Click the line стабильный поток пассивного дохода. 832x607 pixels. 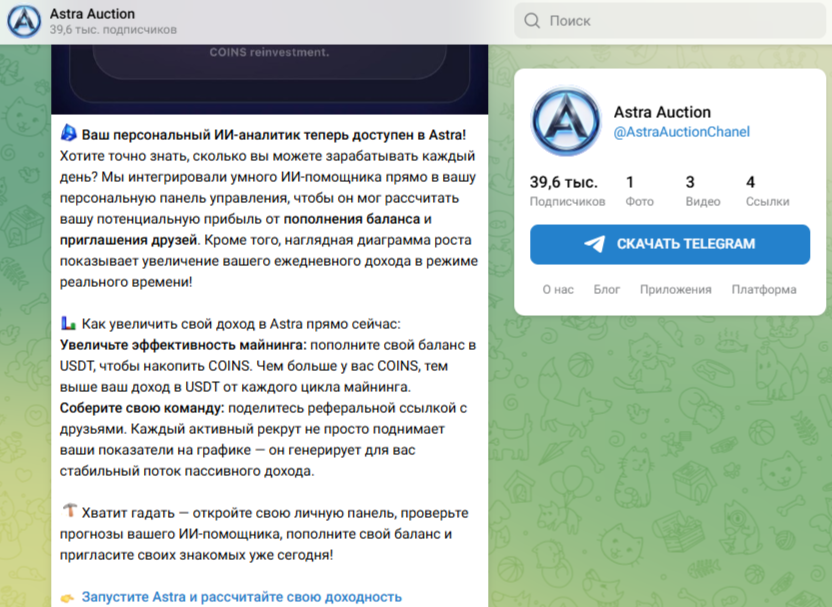187,471
